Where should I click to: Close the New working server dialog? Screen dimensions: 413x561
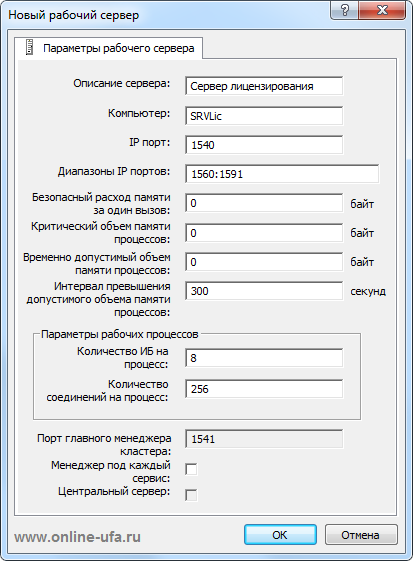coord(382,10)
